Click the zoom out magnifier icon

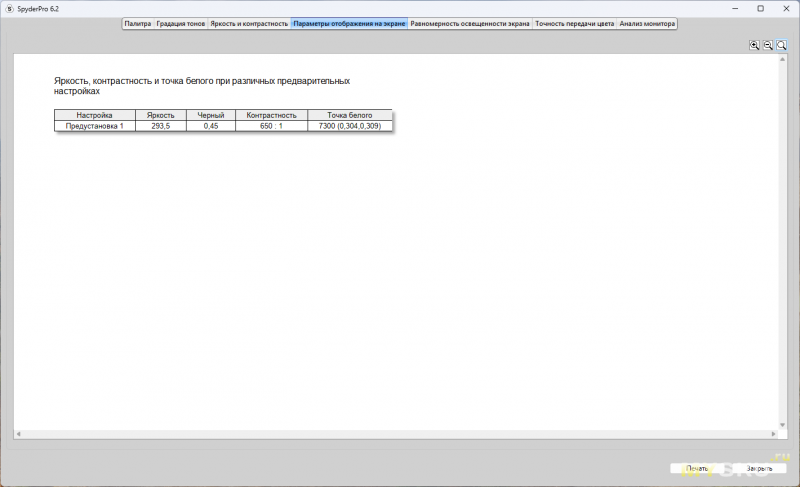coord(768,45)
